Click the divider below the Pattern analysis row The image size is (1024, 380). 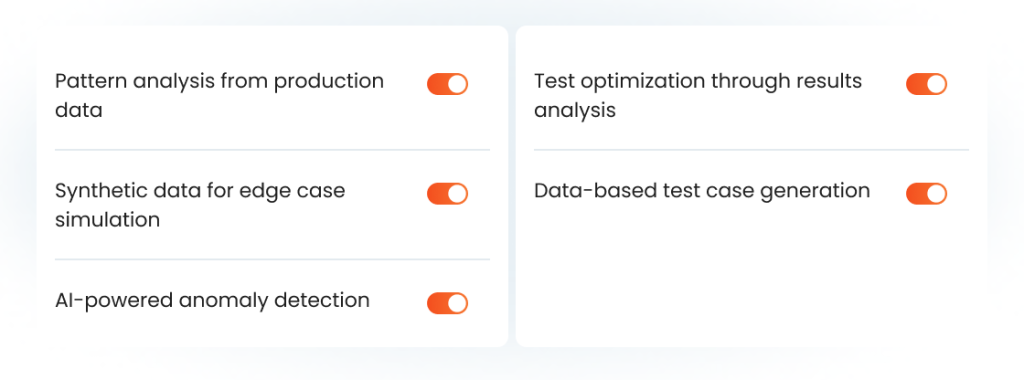[272, 150]
